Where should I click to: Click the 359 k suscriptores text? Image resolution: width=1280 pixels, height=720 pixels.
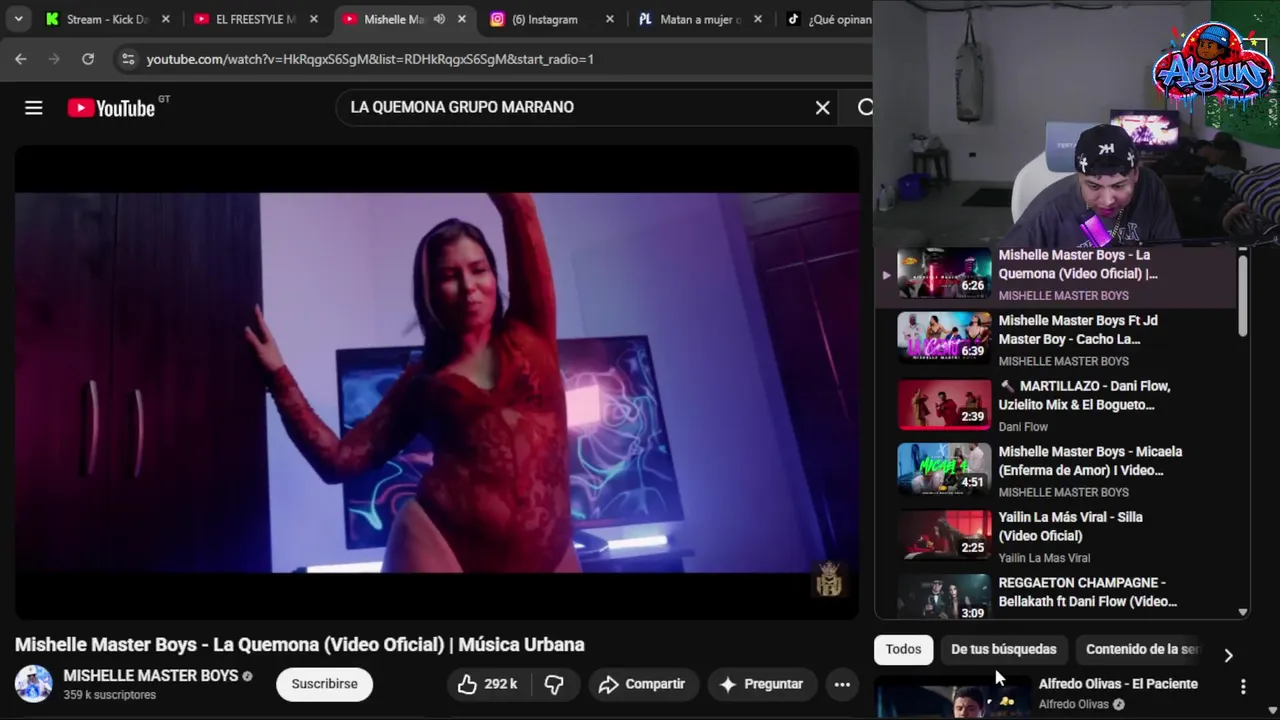[110, 695]
